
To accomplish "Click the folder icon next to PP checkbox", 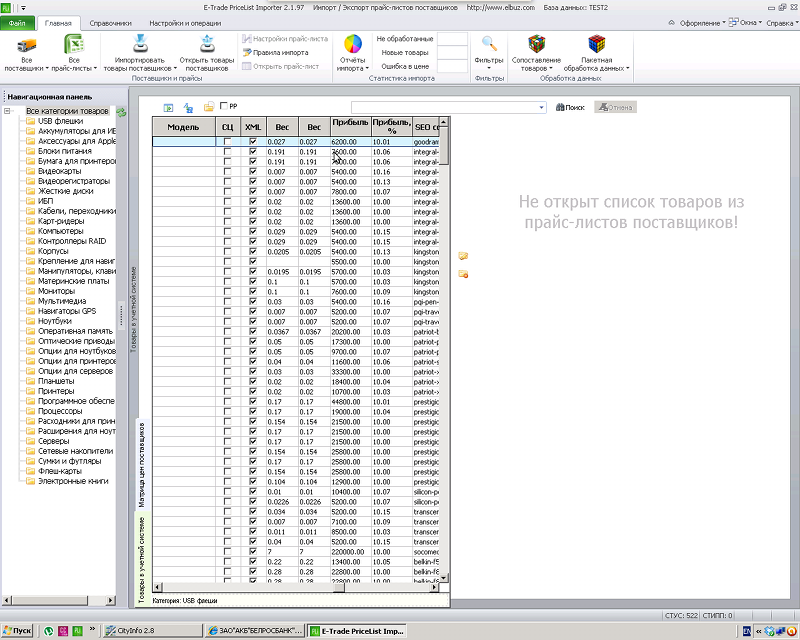I will pyautogui.click(x=209, y=107).
